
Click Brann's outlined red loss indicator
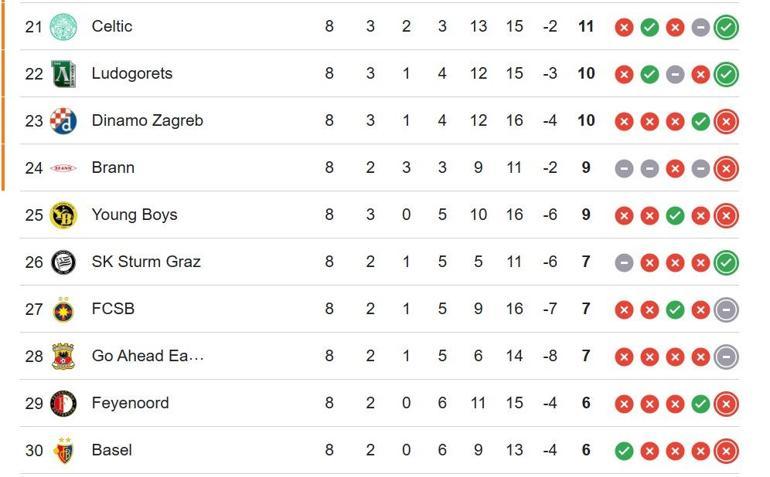726,169
